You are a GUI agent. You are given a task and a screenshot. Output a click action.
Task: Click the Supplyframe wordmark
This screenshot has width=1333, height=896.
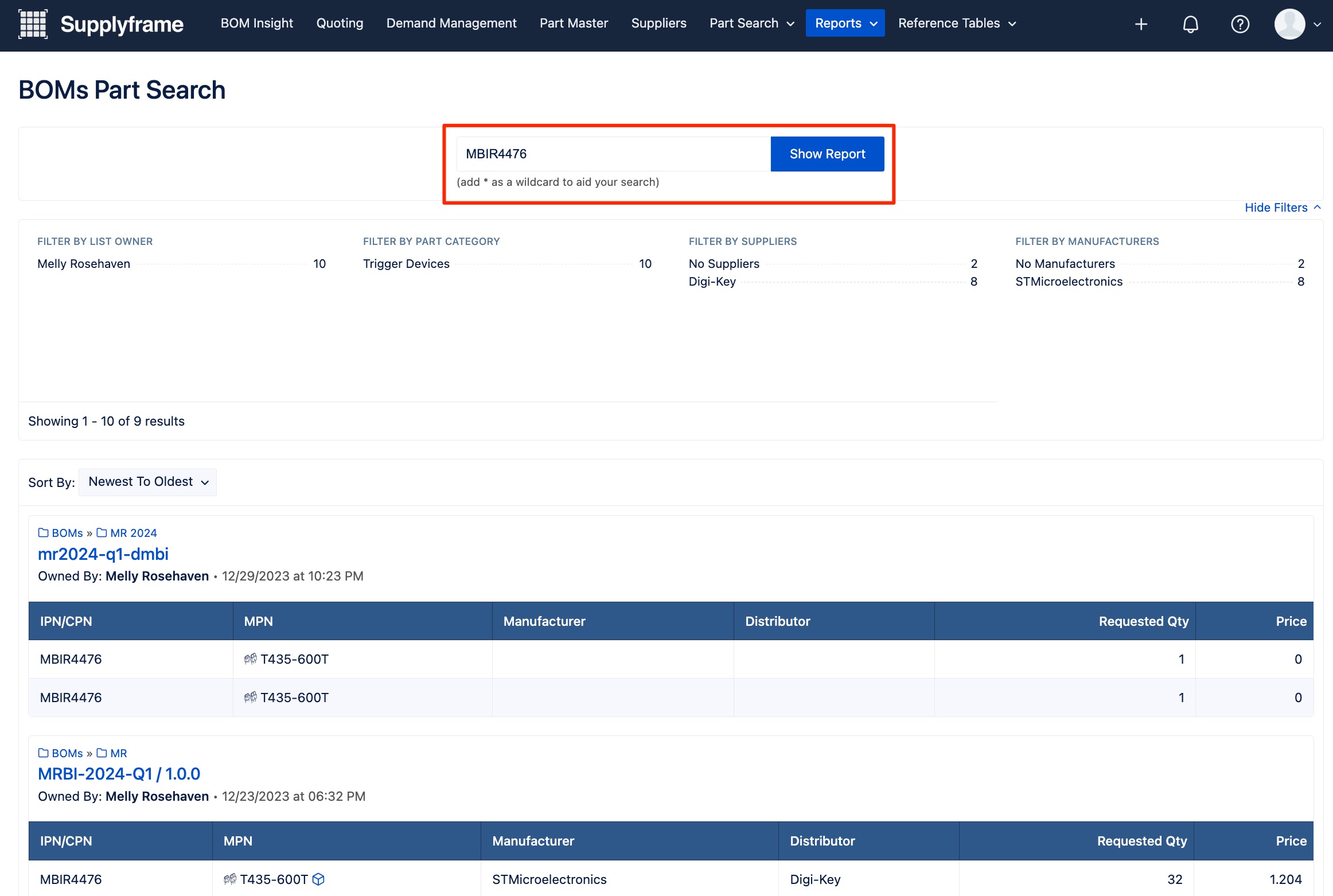122,24
